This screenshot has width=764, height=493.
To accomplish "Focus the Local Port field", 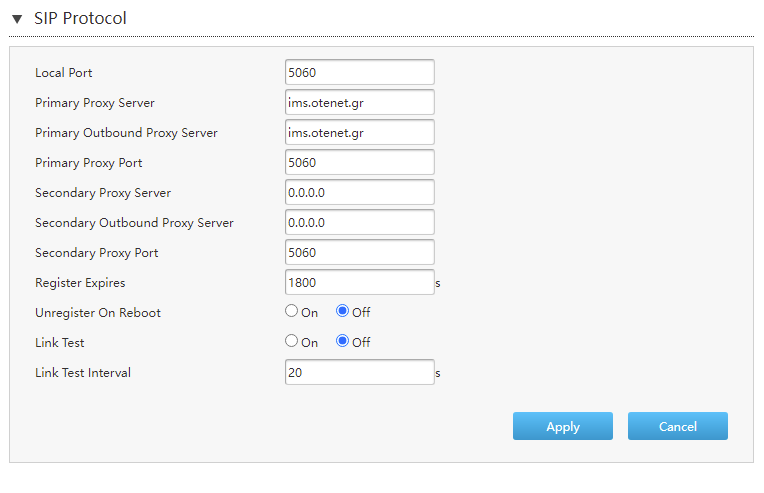I will click(x=360, y=72).
